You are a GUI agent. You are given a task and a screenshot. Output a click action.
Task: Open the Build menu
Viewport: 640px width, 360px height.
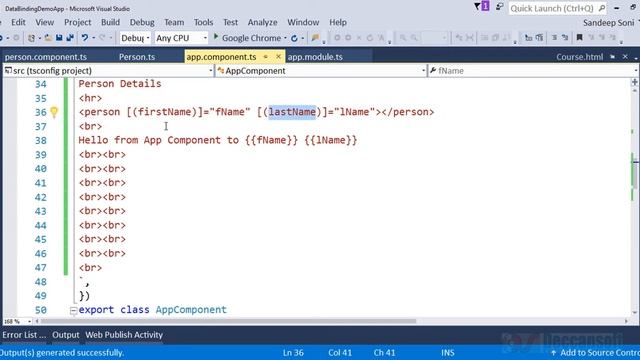tap(110, 22)
